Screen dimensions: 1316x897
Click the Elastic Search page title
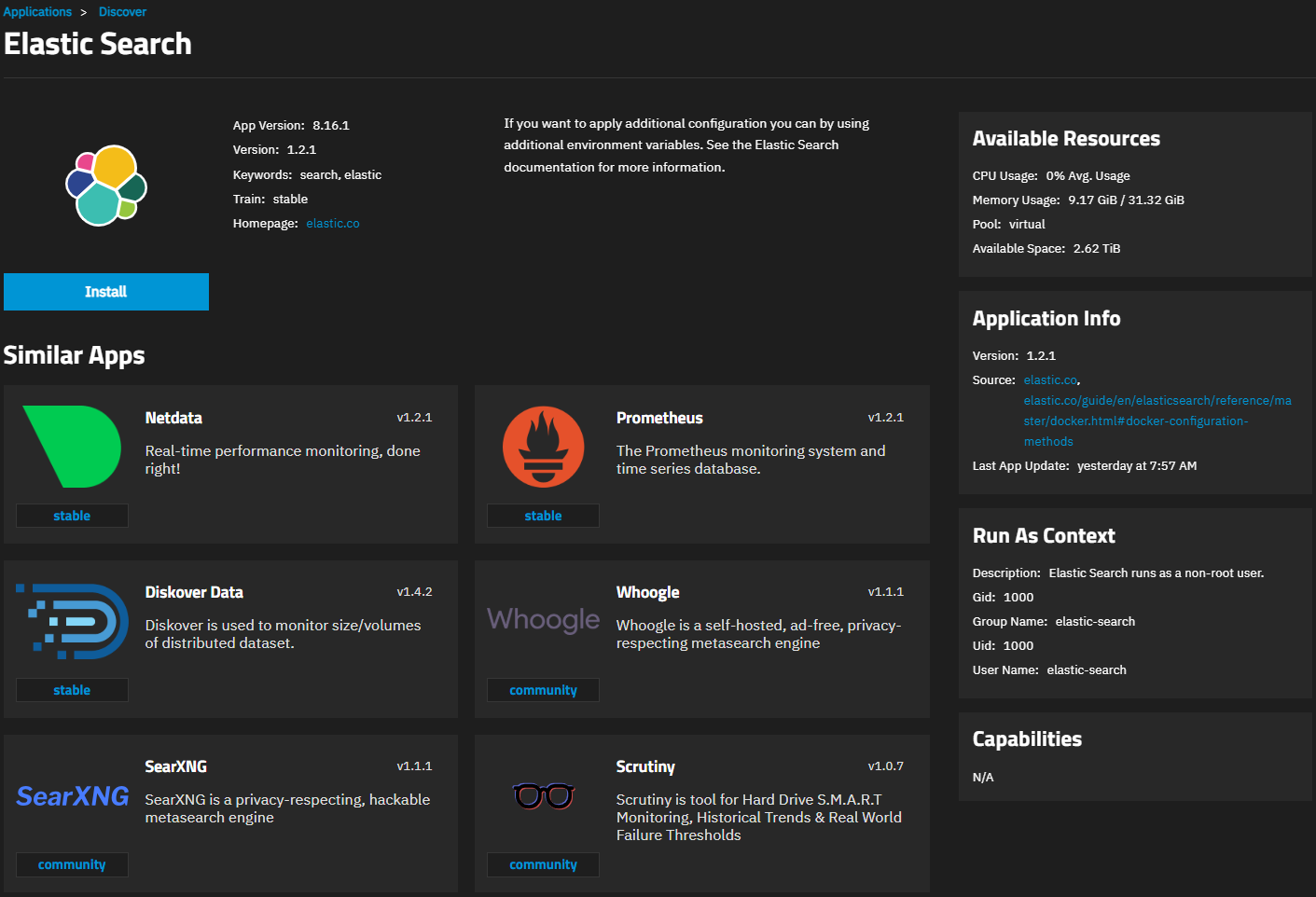(98, 44)
